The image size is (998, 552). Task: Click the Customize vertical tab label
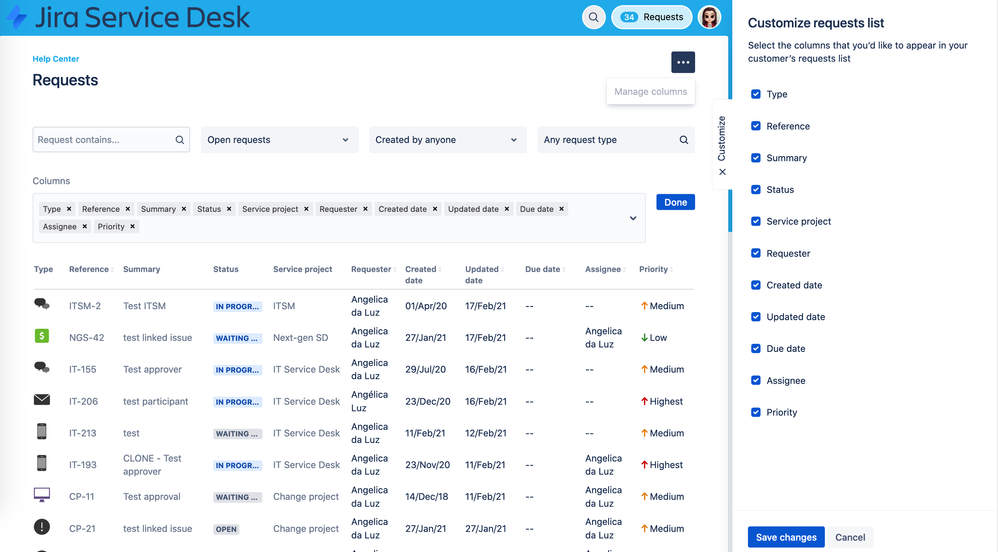722,138
